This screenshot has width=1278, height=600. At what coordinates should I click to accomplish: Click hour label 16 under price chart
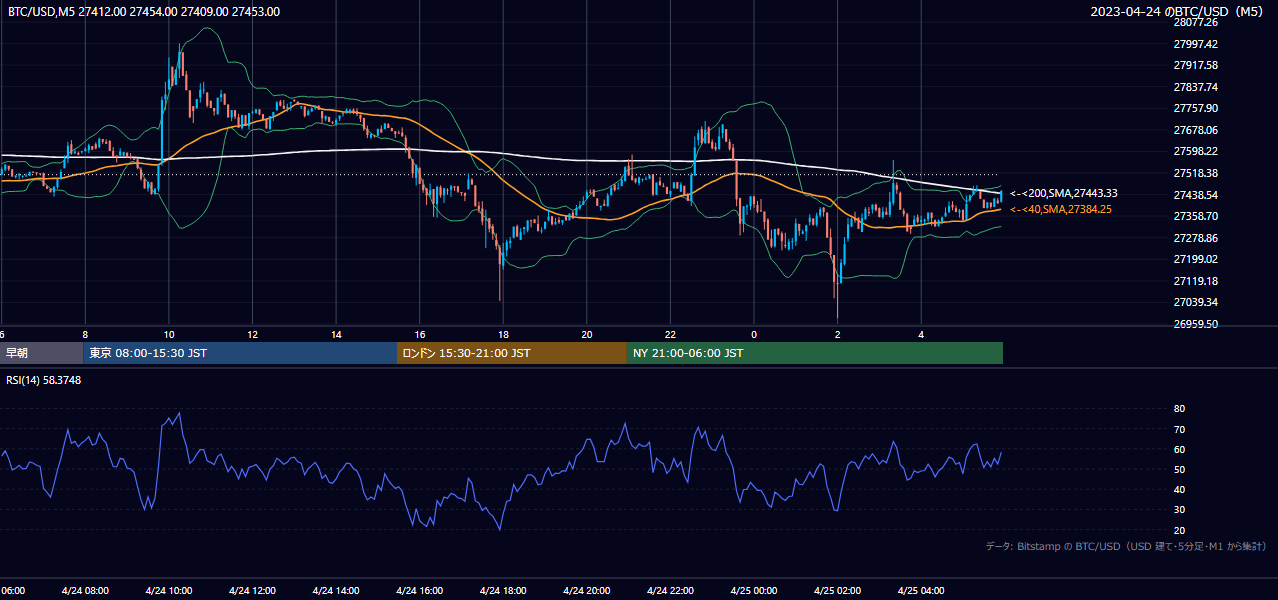[420, 334]
